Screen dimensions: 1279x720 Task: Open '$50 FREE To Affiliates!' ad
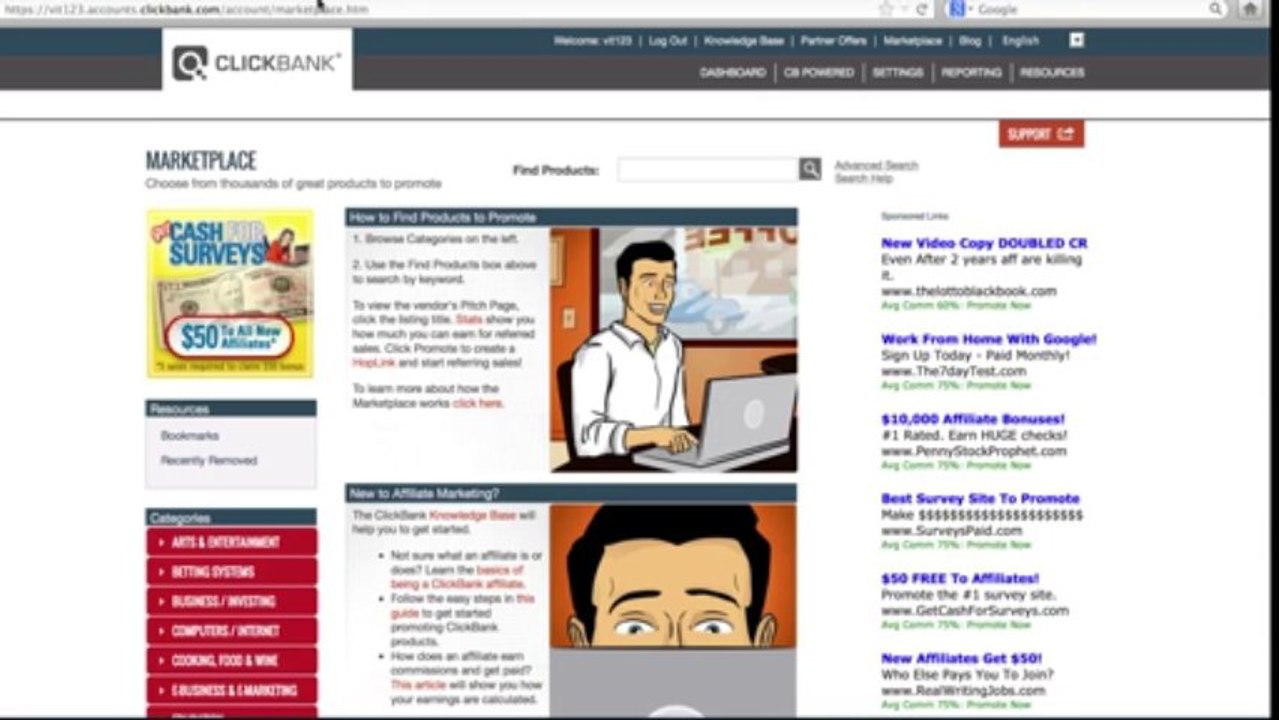[x=960, y=578]
